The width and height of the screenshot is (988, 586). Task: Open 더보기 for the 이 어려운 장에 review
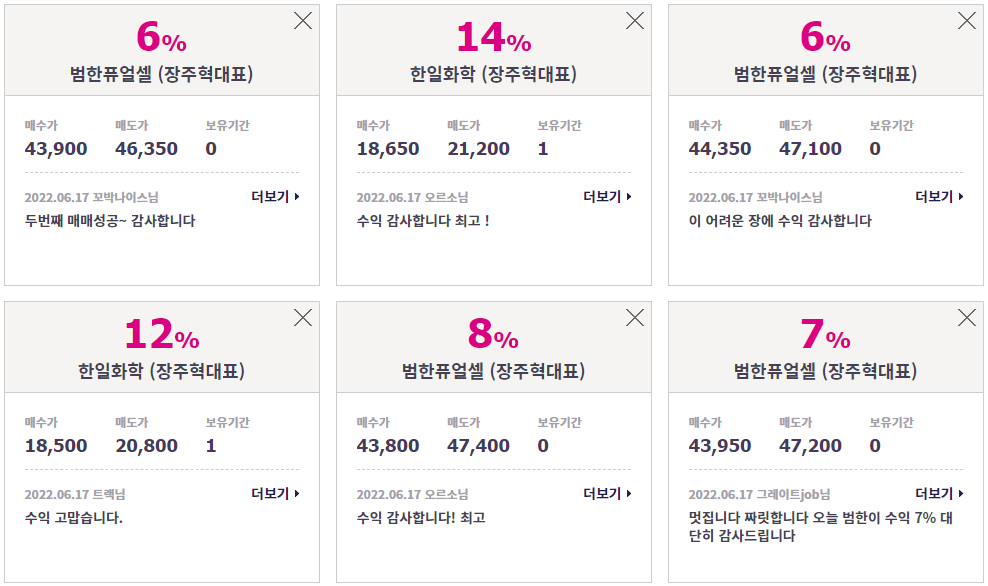(939, 197)
